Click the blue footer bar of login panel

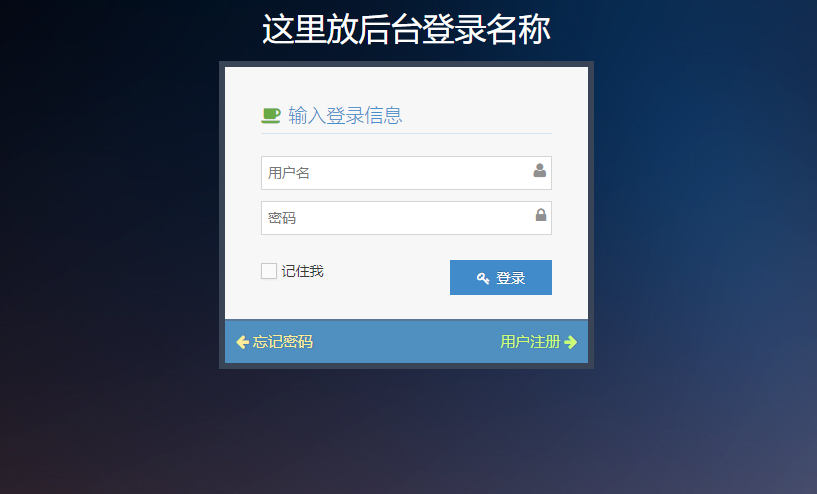pos(406,341)
